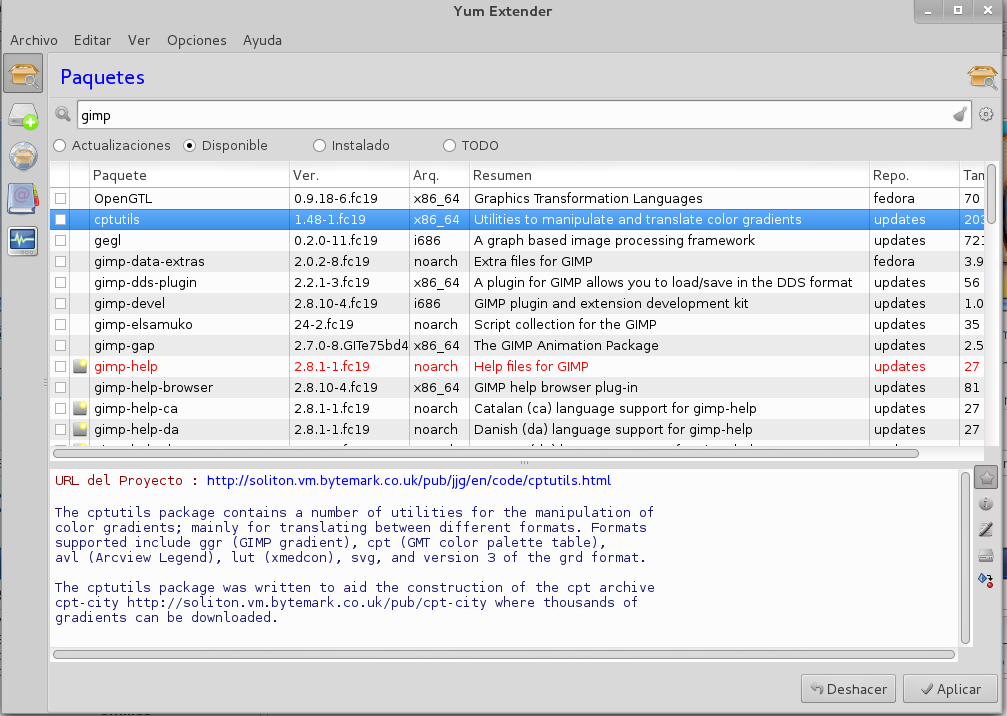The image size is (1007, 716).
Task: Open the Archivo menu
Action: (34, 40)
